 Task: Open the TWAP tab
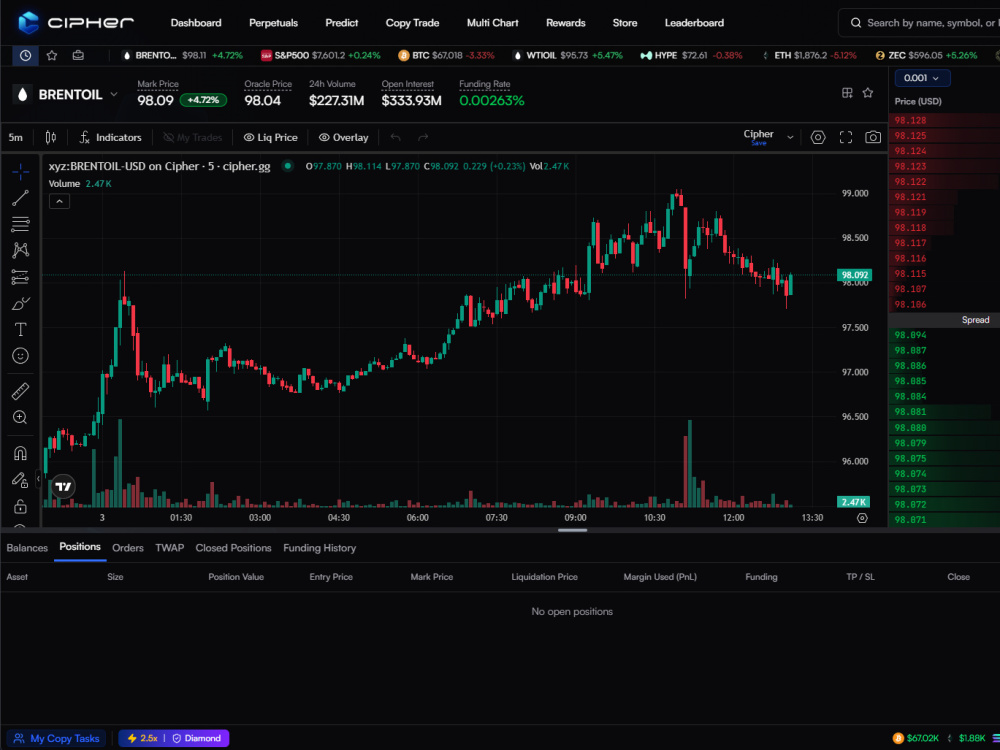coord(170,548)
